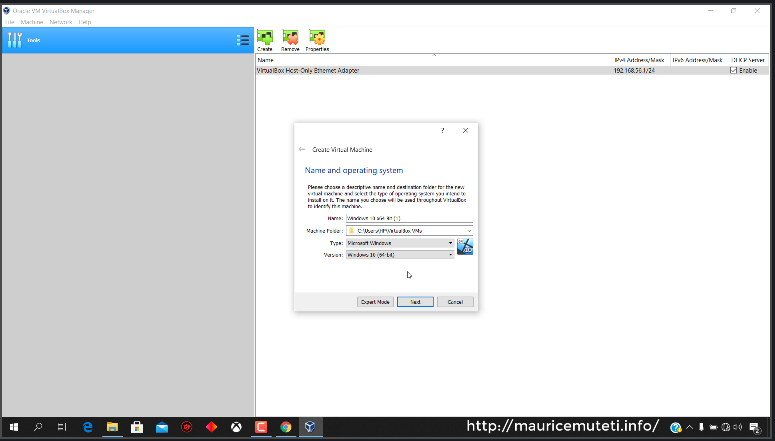Open Task View on the taskbar

point(62,427)
